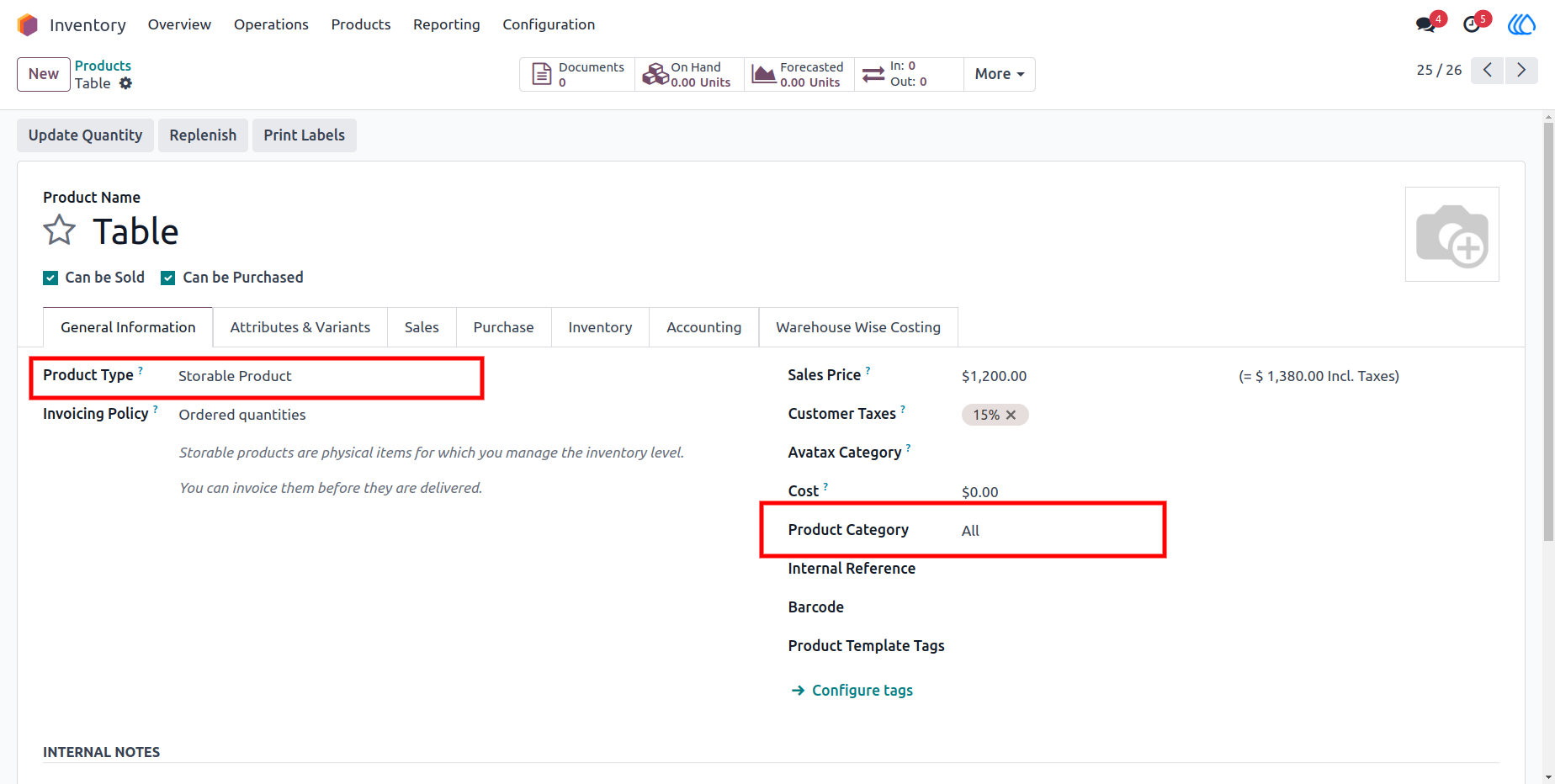
Task: Click the Print Labels button
Action: coord(305,135)
